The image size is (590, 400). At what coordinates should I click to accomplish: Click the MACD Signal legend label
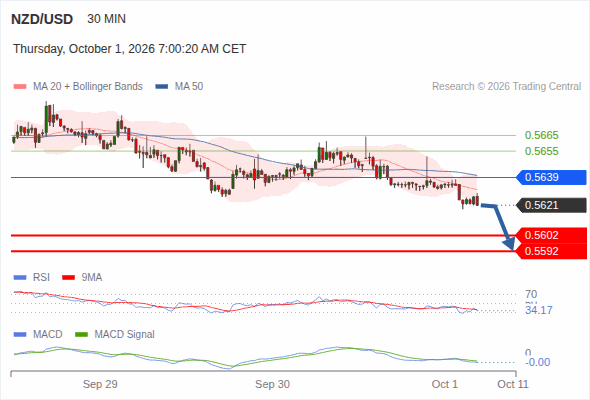[125, 334]
